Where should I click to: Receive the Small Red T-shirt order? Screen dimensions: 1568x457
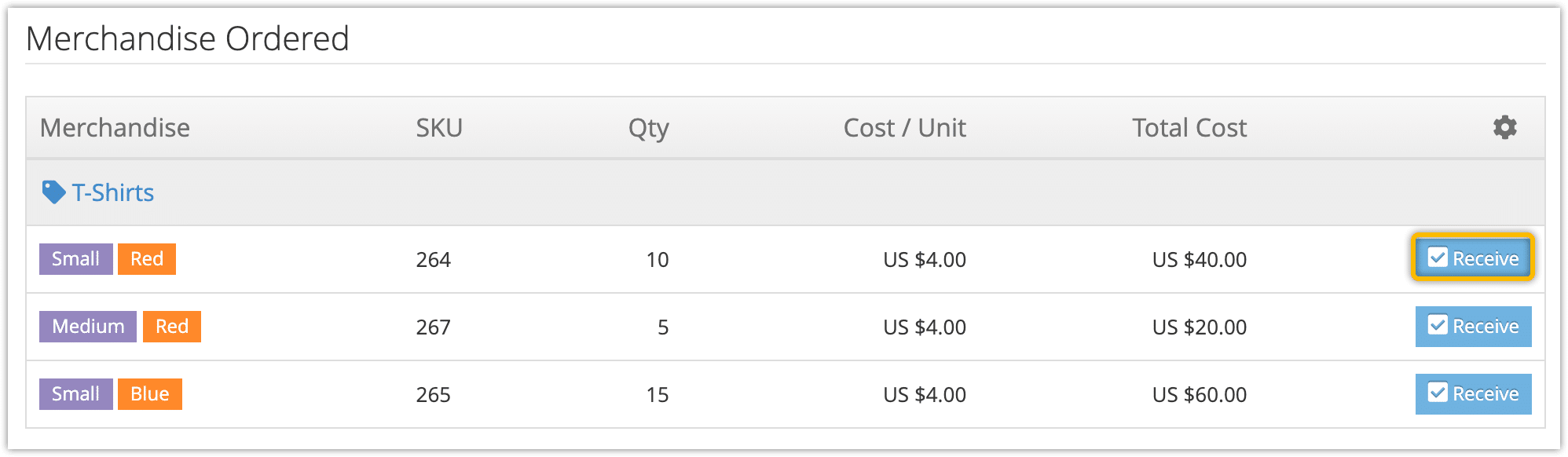point(1473,258)
